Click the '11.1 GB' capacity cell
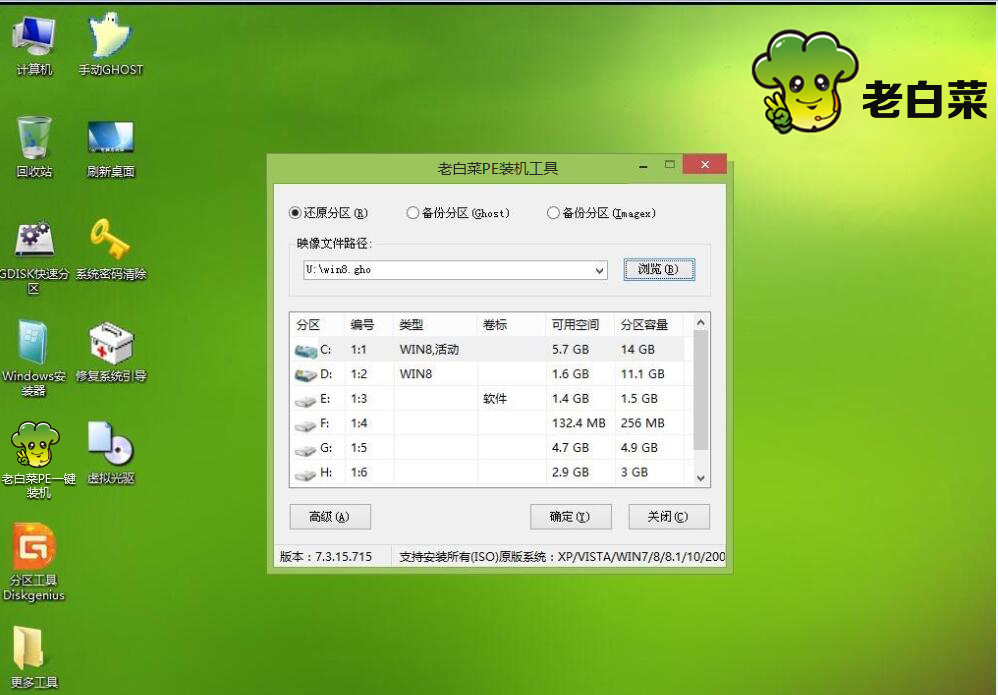 (643, 374)
